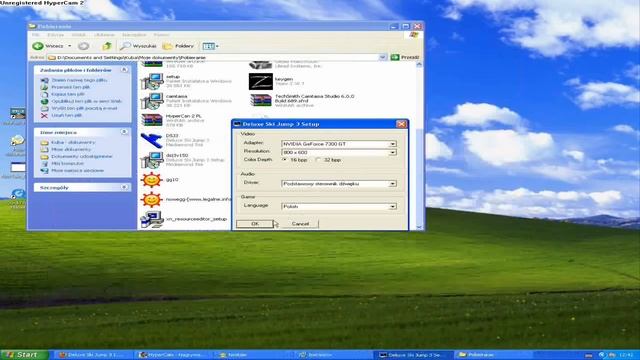Viewport: 640px width, 360px height.
Task: Select the keygen black Z icon
Action: (x=260, y=81)
